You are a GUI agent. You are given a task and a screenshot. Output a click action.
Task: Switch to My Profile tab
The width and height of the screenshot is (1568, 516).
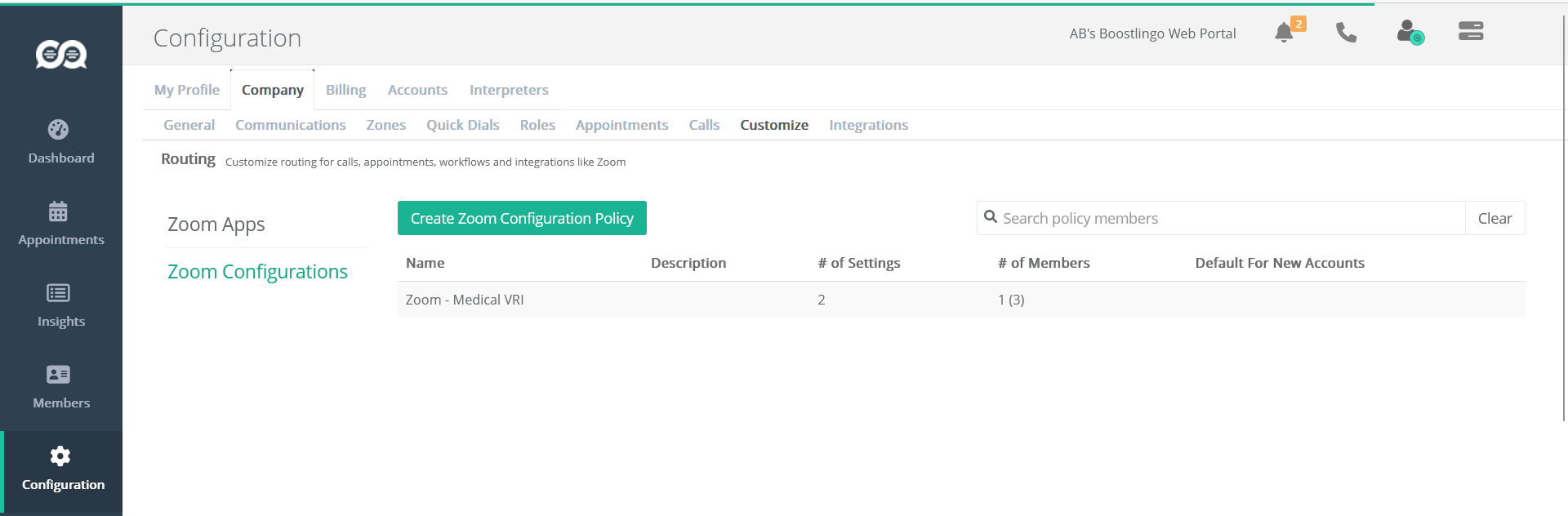click(x=187, y=90)
